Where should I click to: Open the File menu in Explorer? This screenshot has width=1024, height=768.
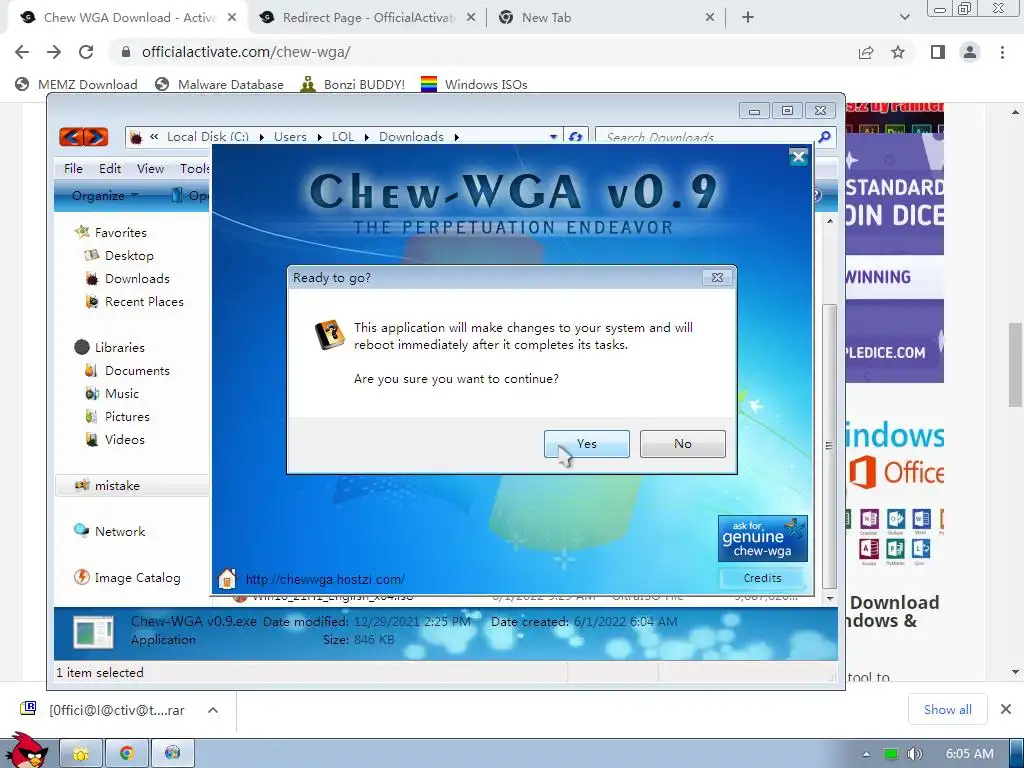(73, 168)
